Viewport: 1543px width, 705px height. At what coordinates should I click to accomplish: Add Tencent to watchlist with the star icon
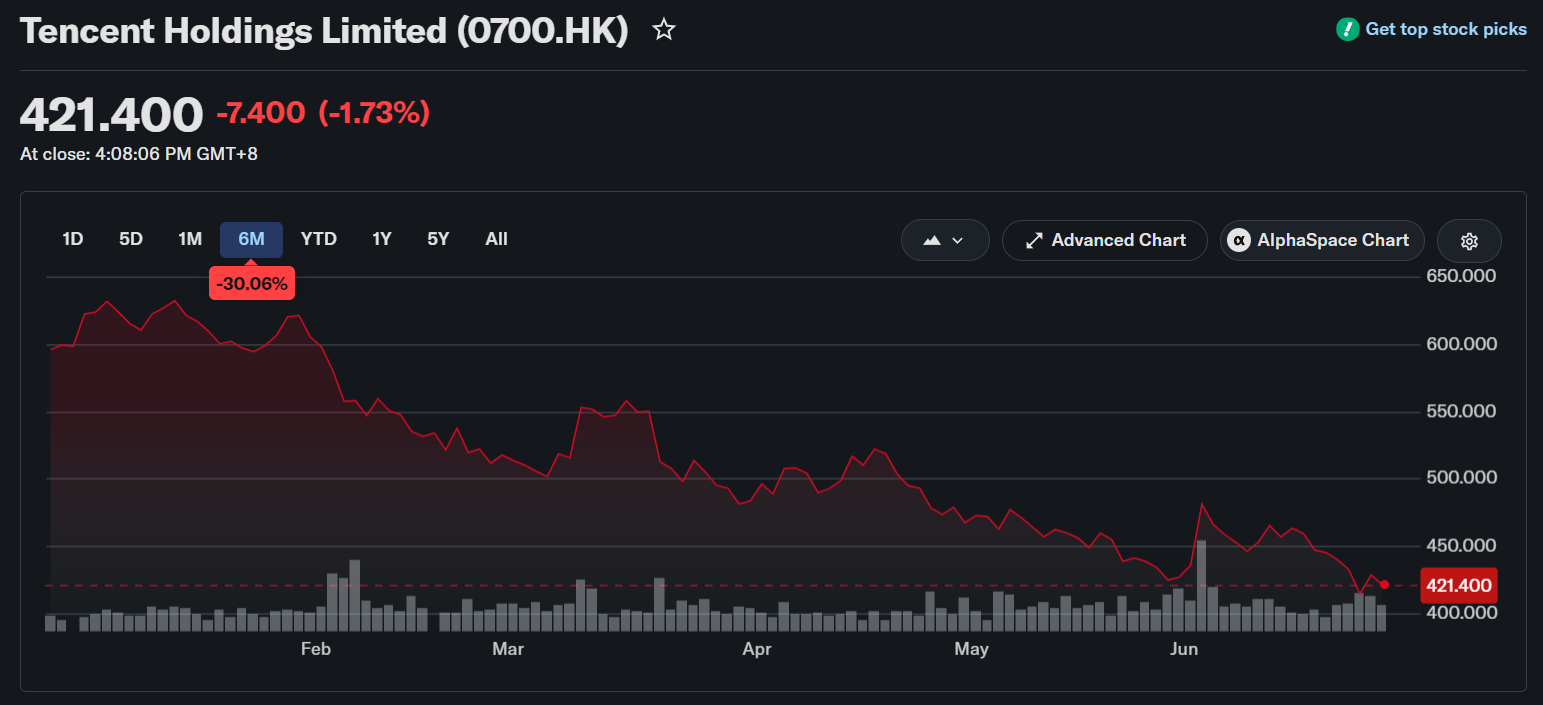coord(663,30)
